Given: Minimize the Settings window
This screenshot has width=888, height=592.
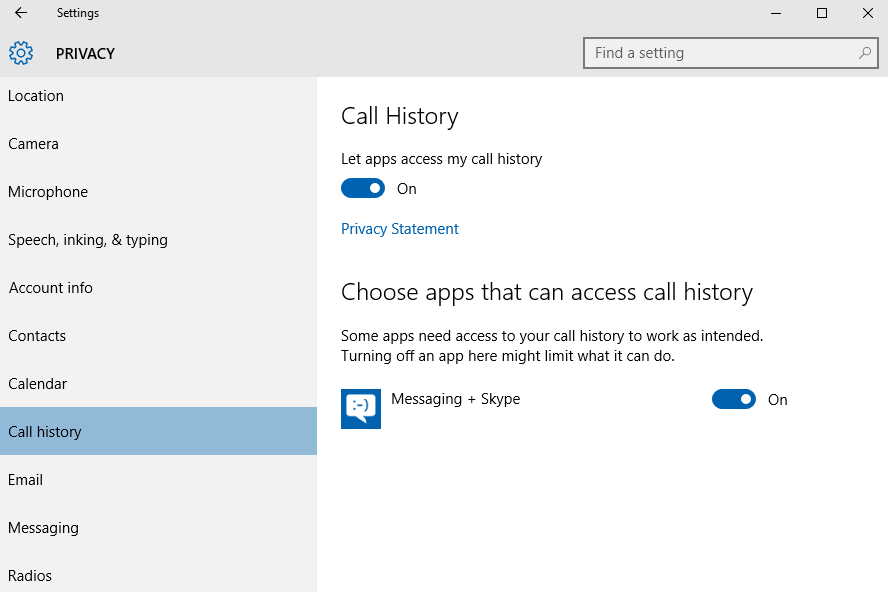Looking at the screenshot, I should coord(776,13).
